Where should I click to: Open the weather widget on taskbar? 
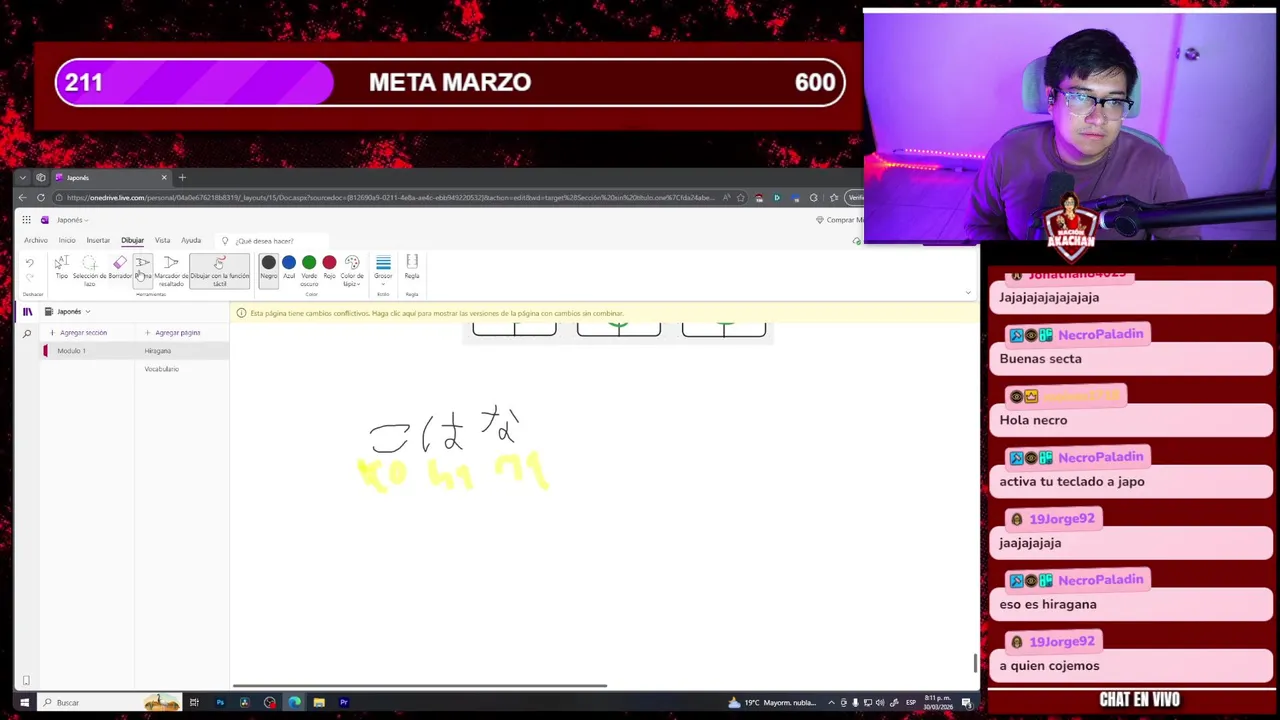click(x=771, y=703)
